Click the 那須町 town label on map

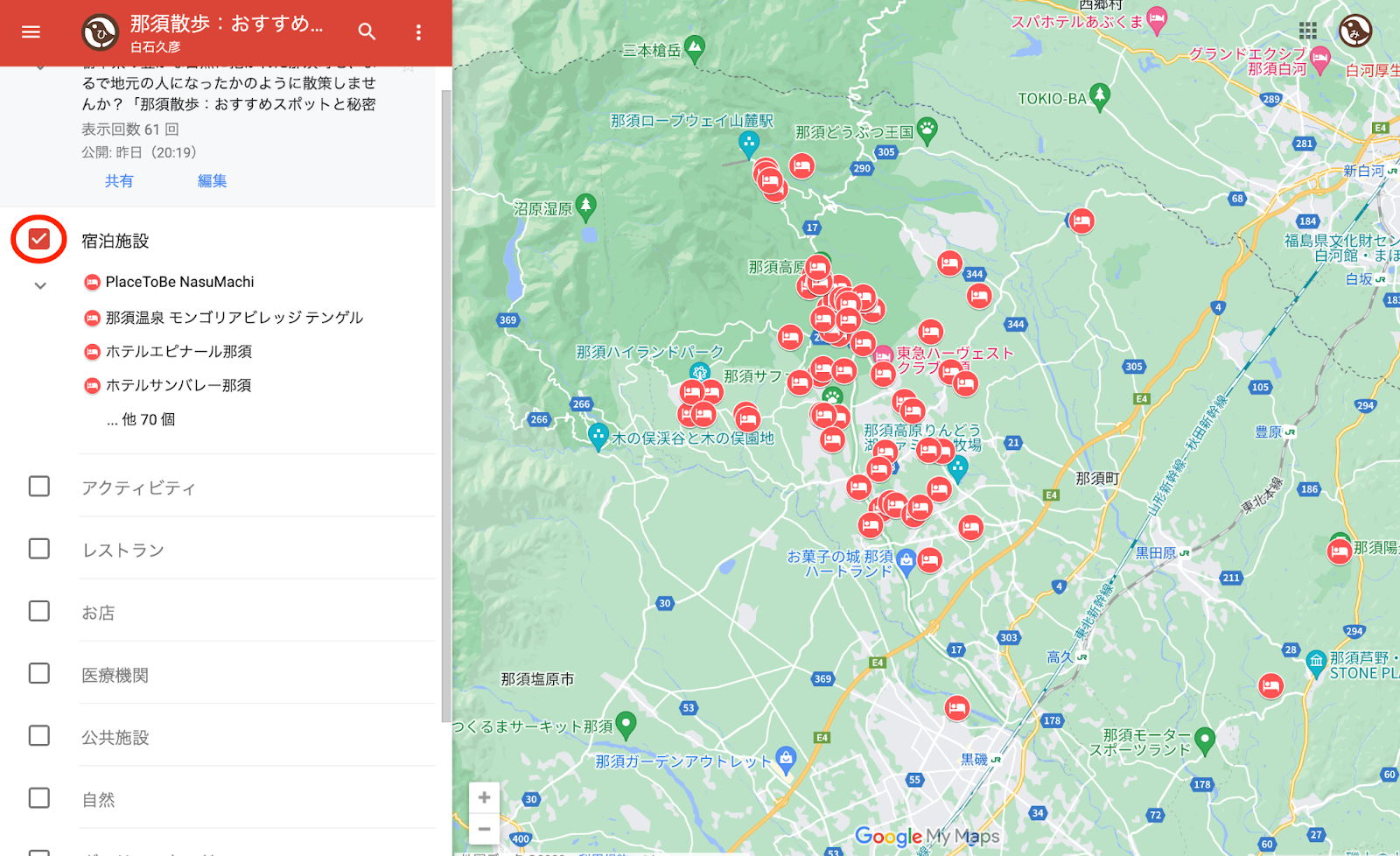(x=1097, y=478)
